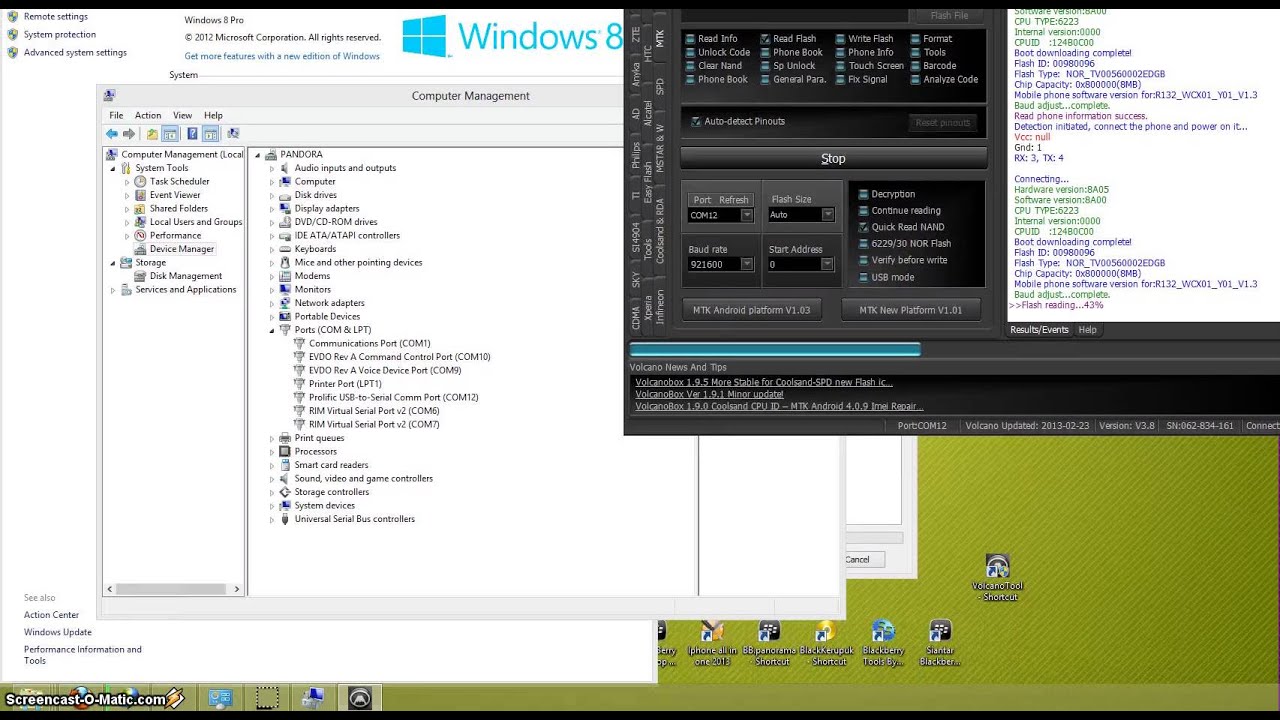This screenshot has height=720, width=1280.
Task: Select Siantar Blackber desktop icon
Action: pos(940,643)
